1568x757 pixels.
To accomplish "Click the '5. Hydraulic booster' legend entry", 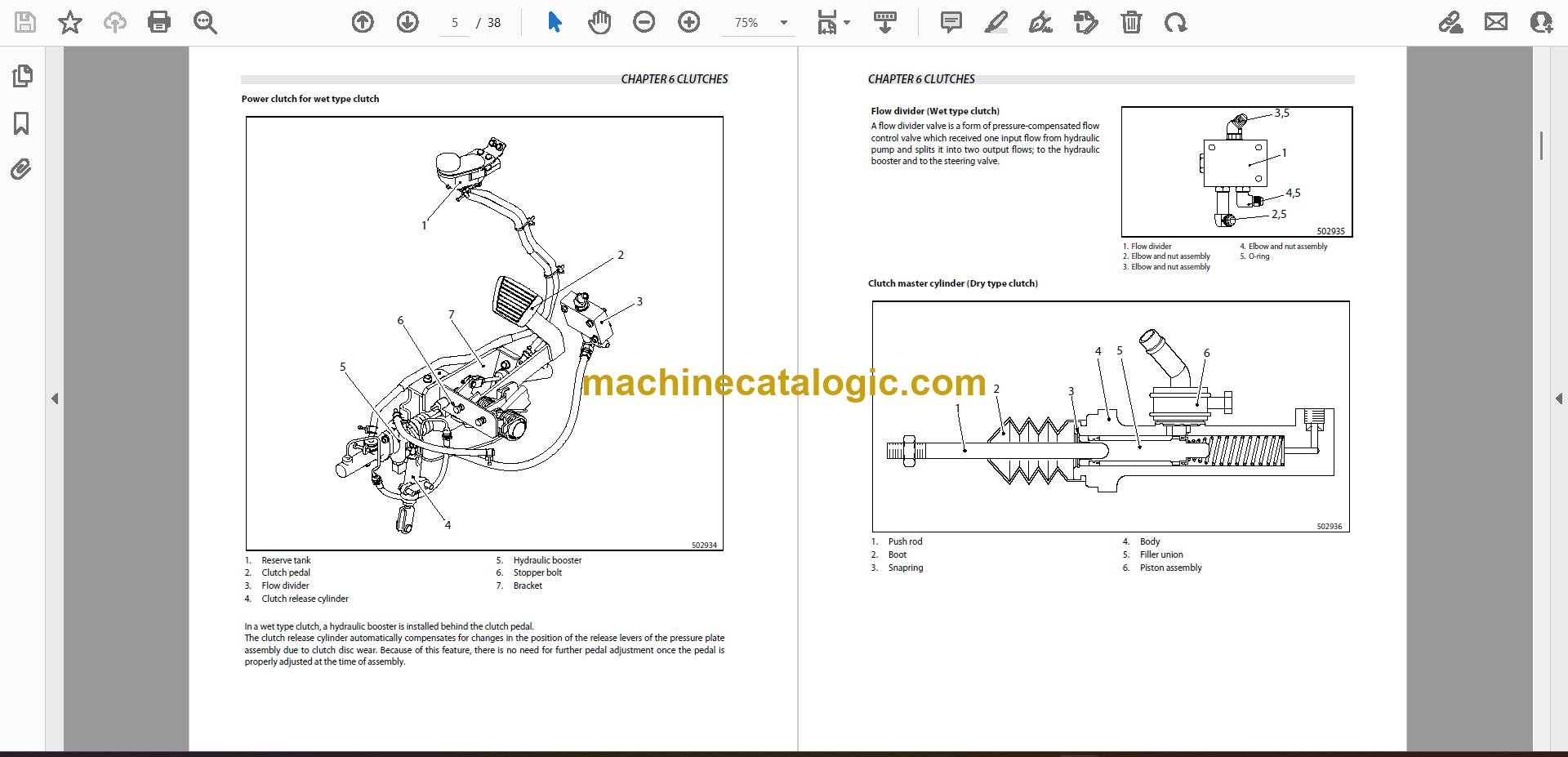I will click(539, 560).
